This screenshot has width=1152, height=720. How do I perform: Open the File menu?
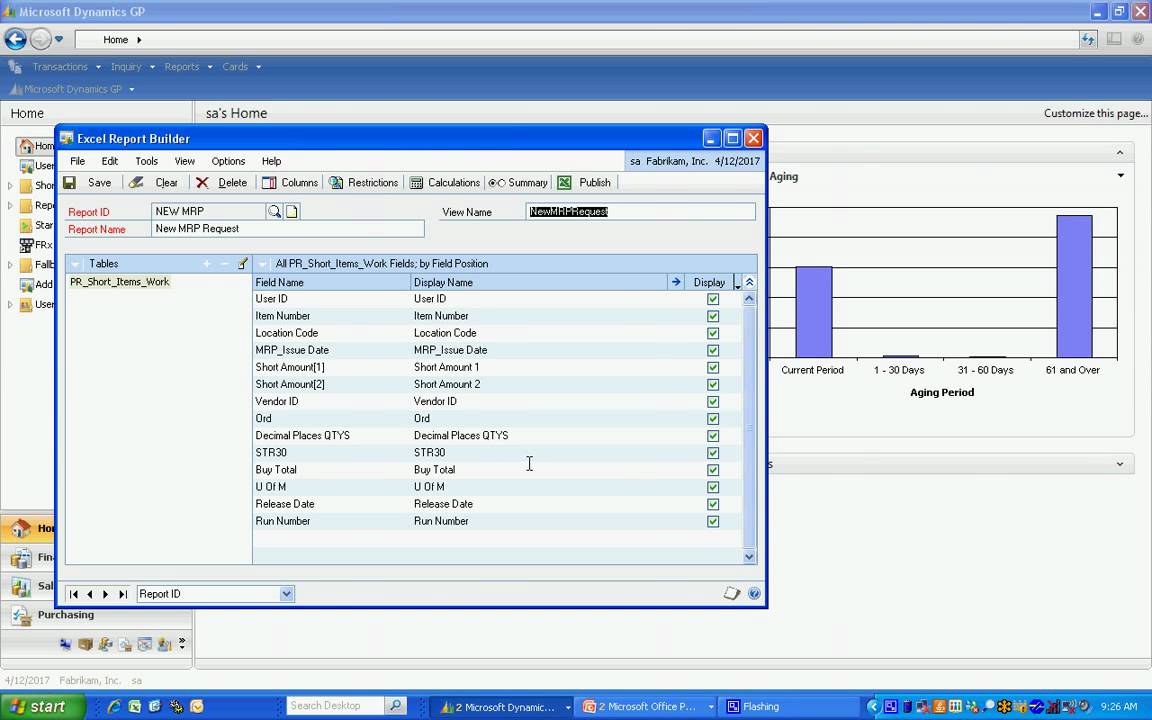pyautogui.click(x=77, y=161)
